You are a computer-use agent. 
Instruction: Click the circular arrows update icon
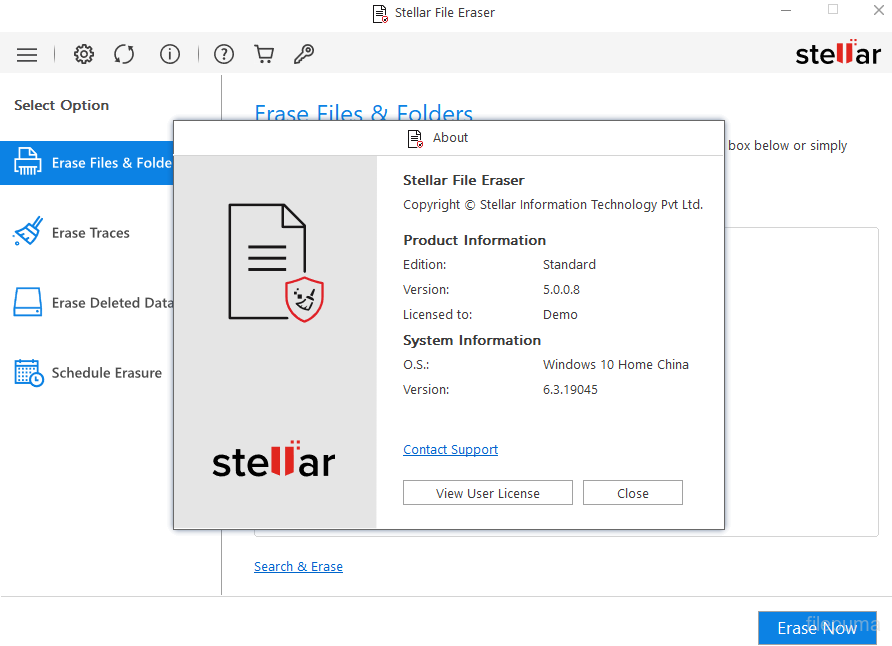(124, 55)
